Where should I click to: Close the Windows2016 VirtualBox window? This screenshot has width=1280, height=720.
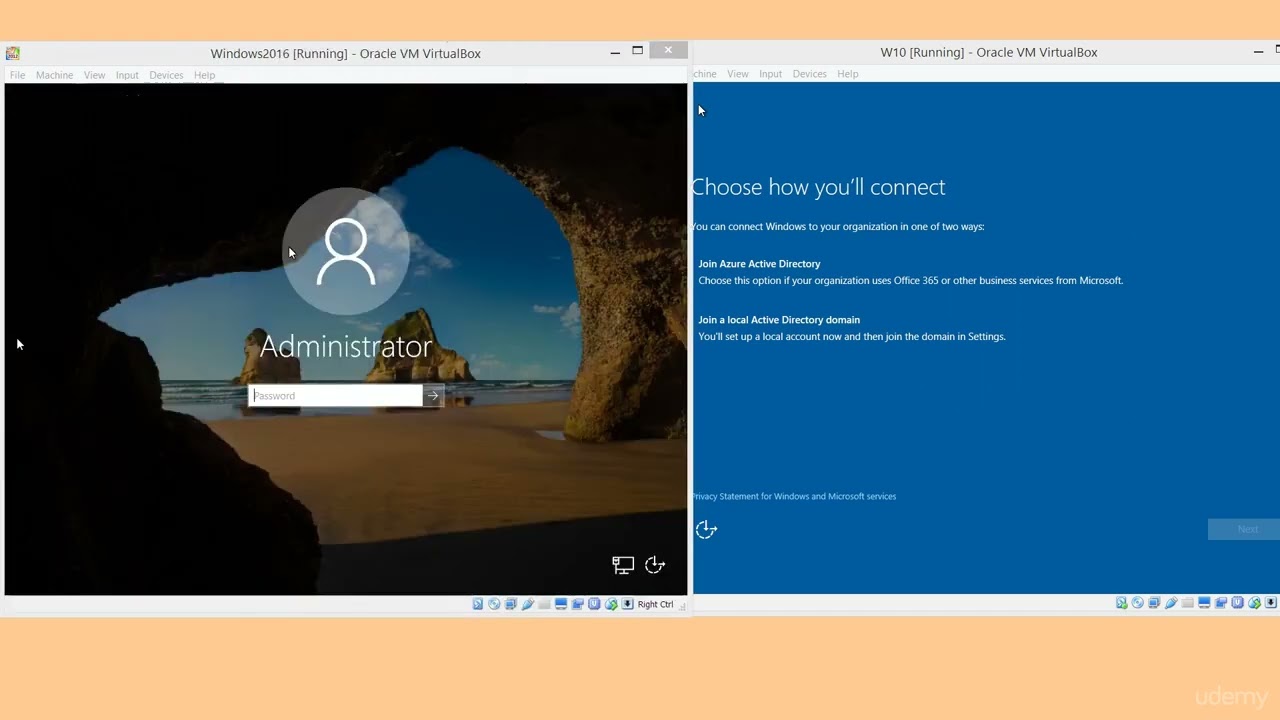(x=668, y=50)
